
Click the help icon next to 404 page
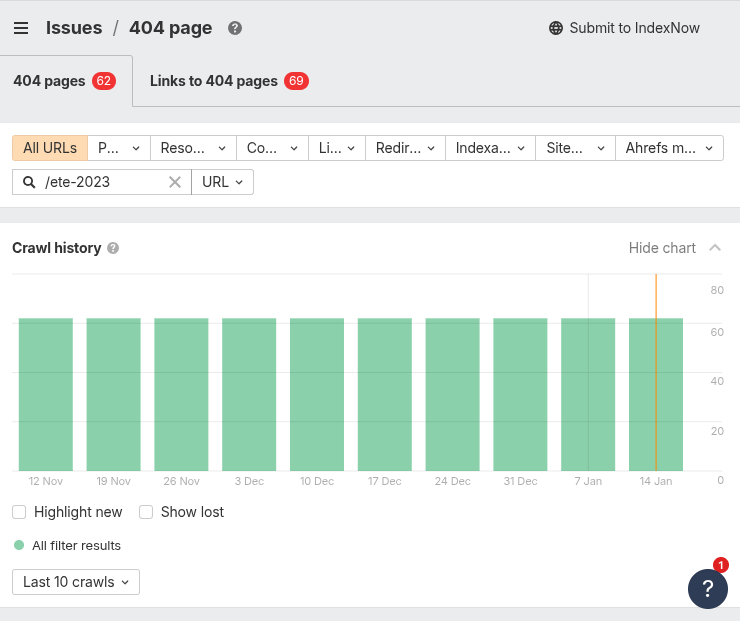click(235, 28)
